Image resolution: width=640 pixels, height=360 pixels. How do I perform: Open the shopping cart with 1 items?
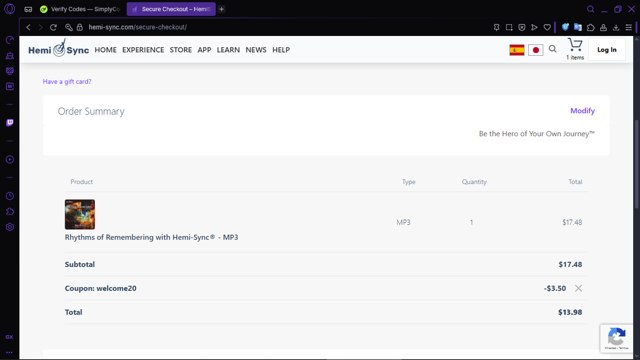[x=575, y=49]
